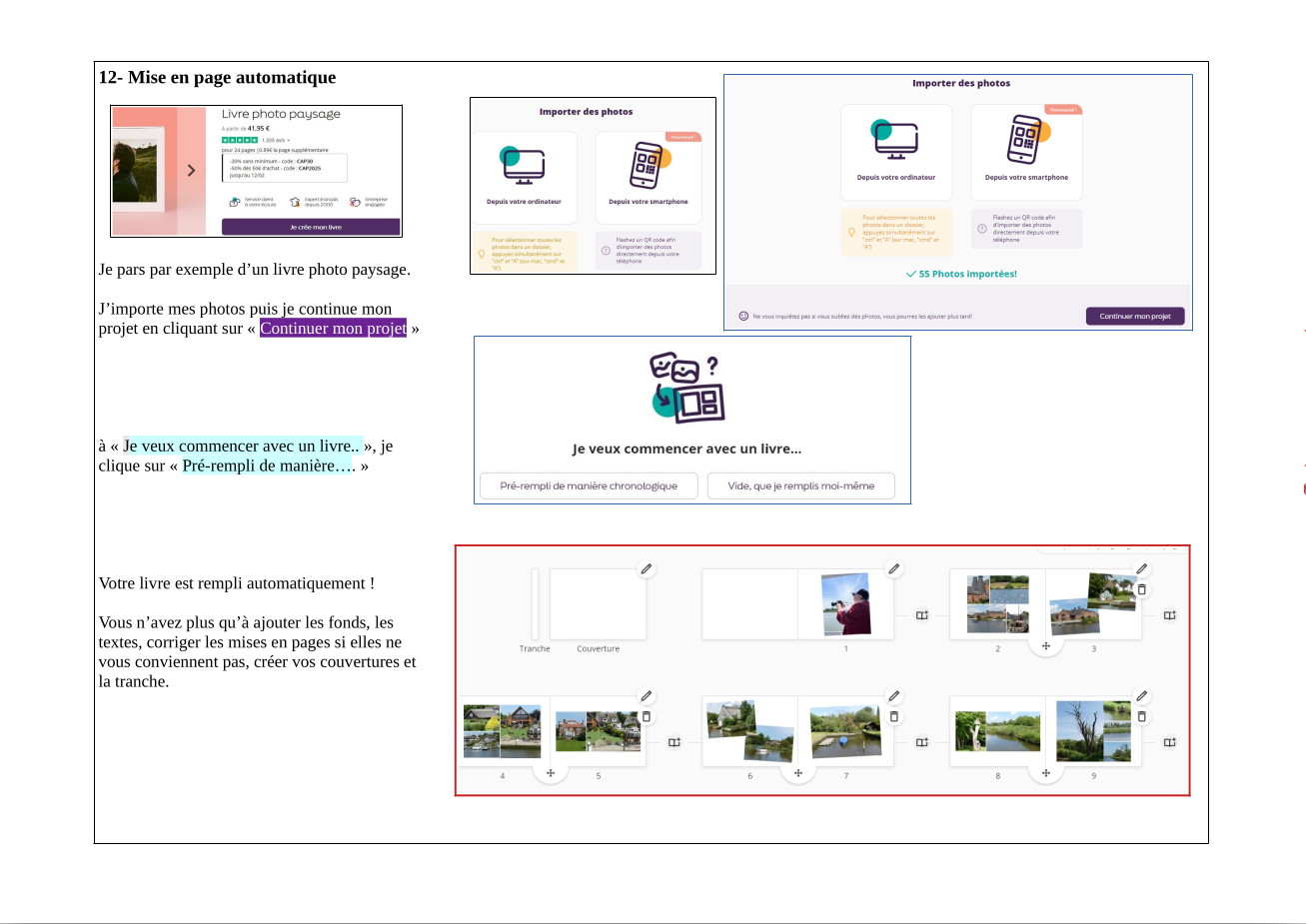Click add-page icon right of page 7
This screenshot has width=1306, height=924.
pos(922,742)
